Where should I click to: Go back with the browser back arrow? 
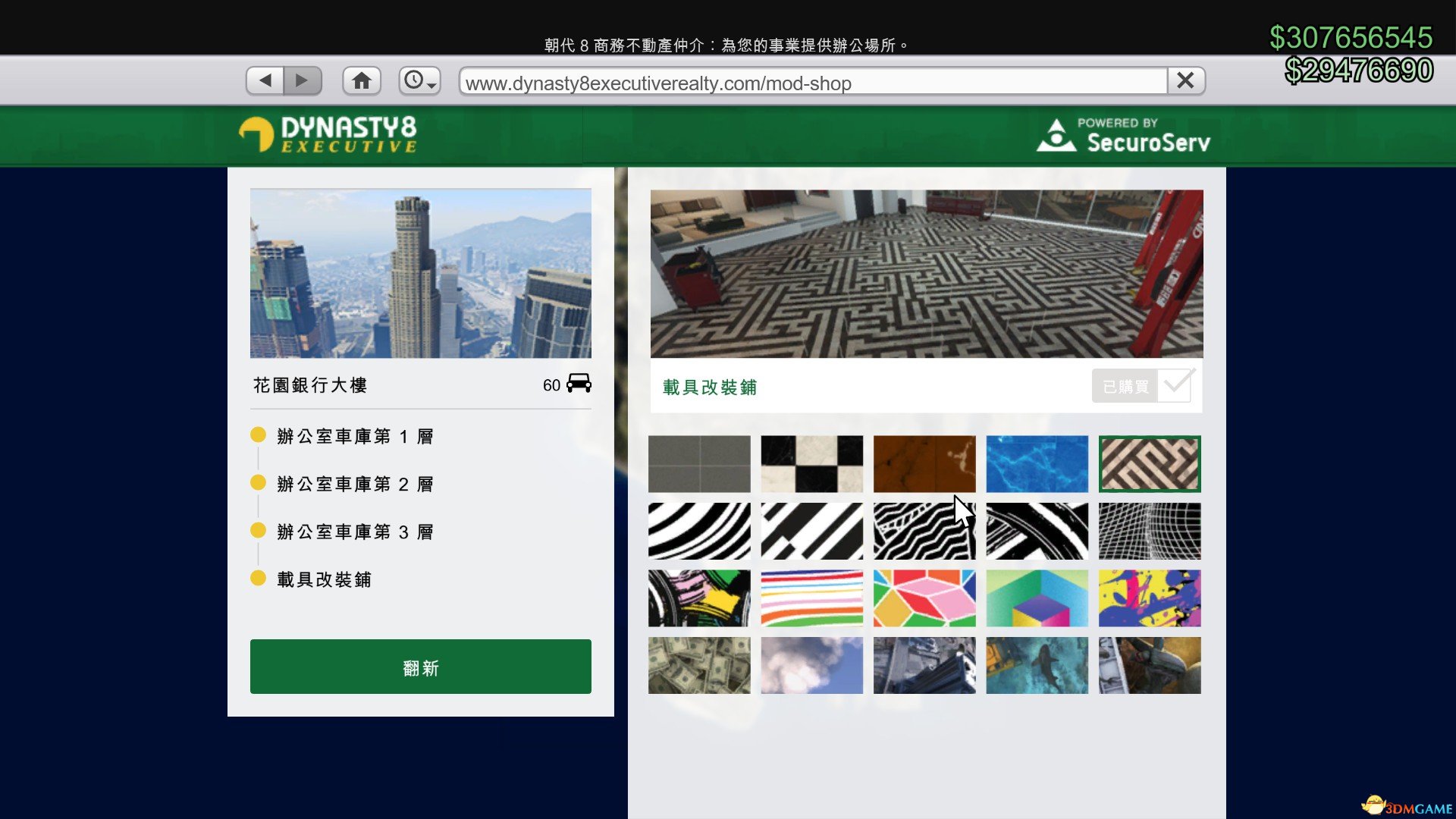click(x=265, y=80)
